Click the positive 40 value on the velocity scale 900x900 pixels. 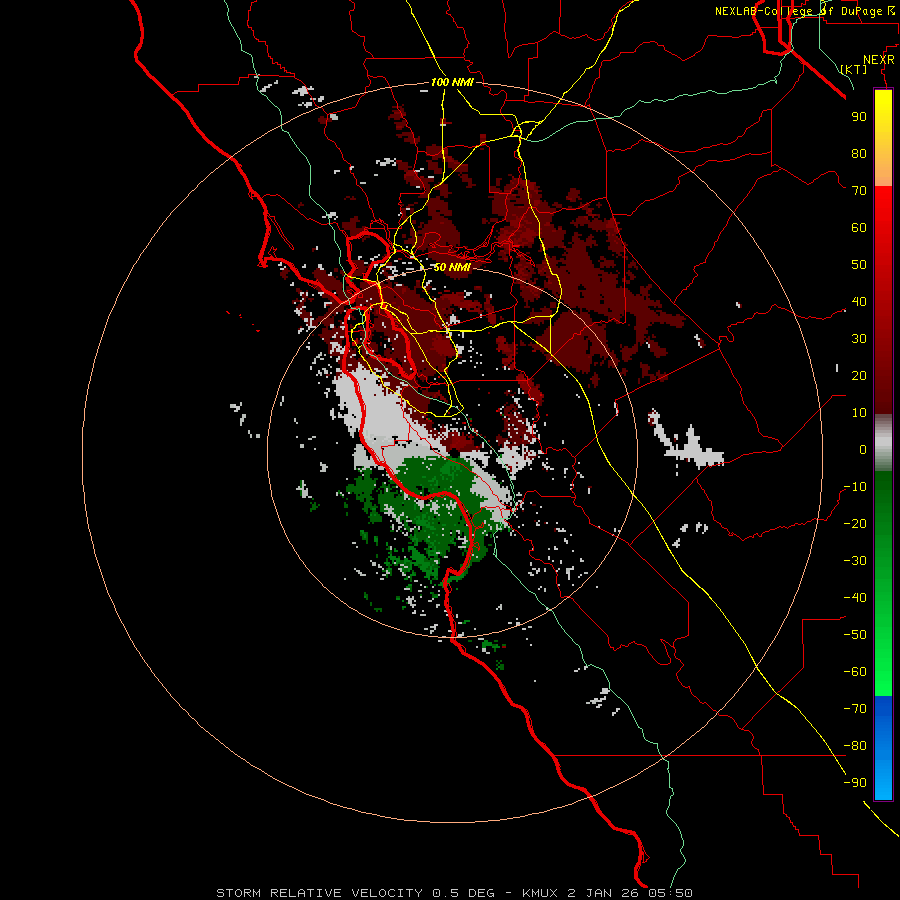pos(859,301)
